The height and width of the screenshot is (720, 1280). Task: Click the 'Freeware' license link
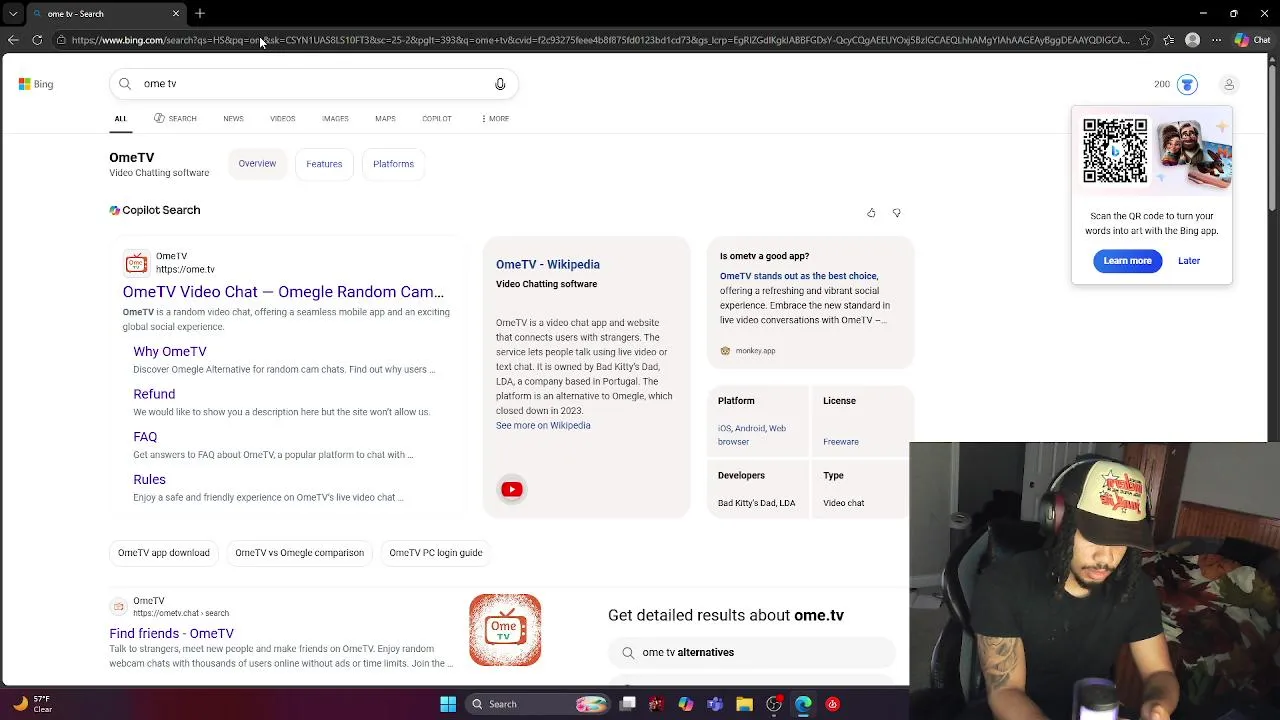click(x=841, y=442)
